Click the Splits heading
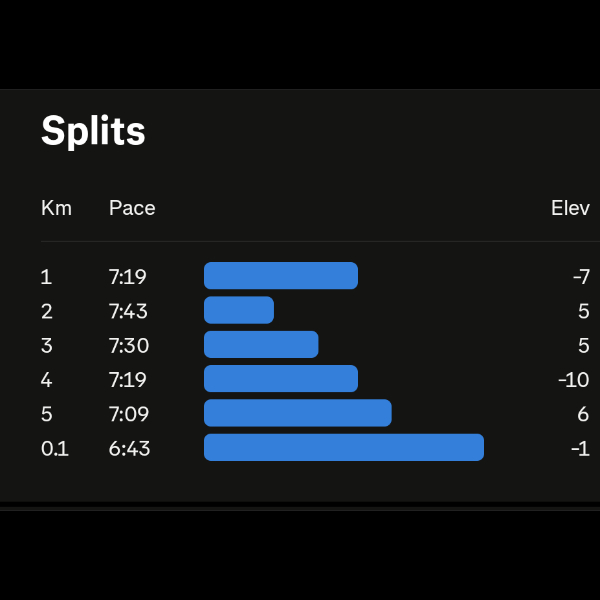600x600 pixels. [x=93, y=131]
